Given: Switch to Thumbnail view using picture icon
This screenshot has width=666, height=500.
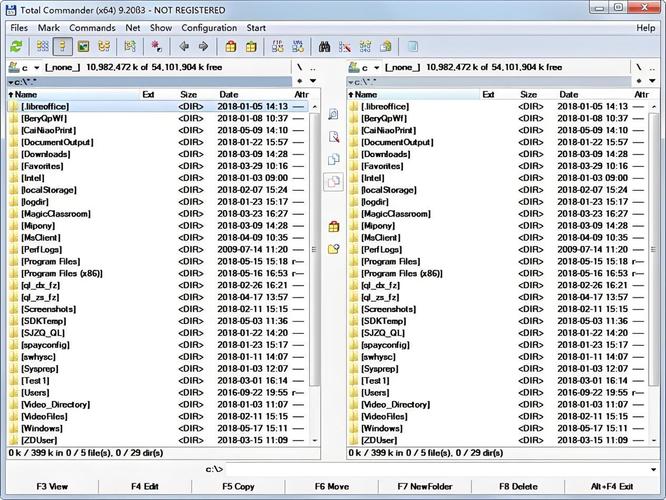Looking at the screenshot, I should 84,46.
